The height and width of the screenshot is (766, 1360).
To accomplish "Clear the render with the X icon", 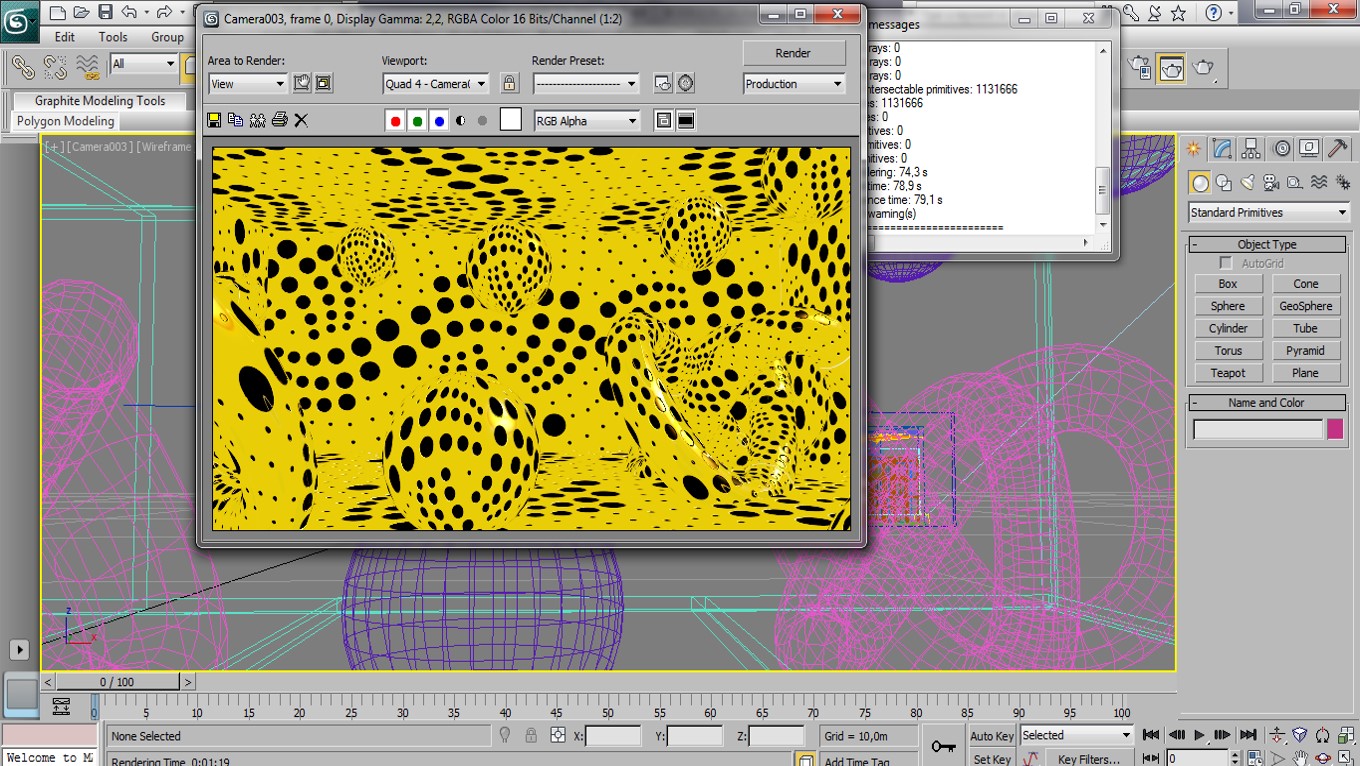I will click(301, 120).
